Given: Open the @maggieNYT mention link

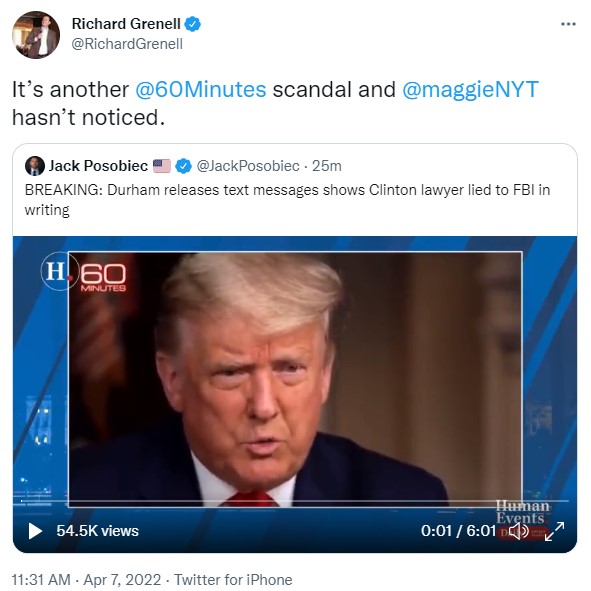Looking at the screenshot, I should (470, 90).
